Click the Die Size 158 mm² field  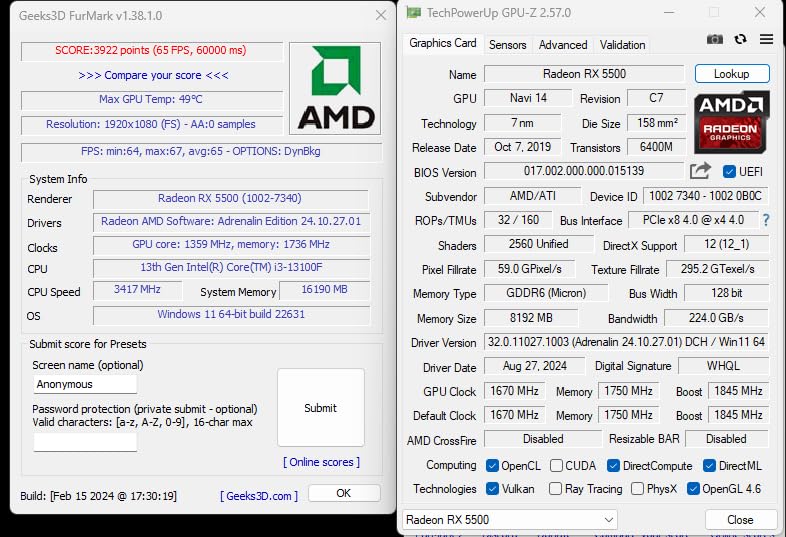click(656, 123)
